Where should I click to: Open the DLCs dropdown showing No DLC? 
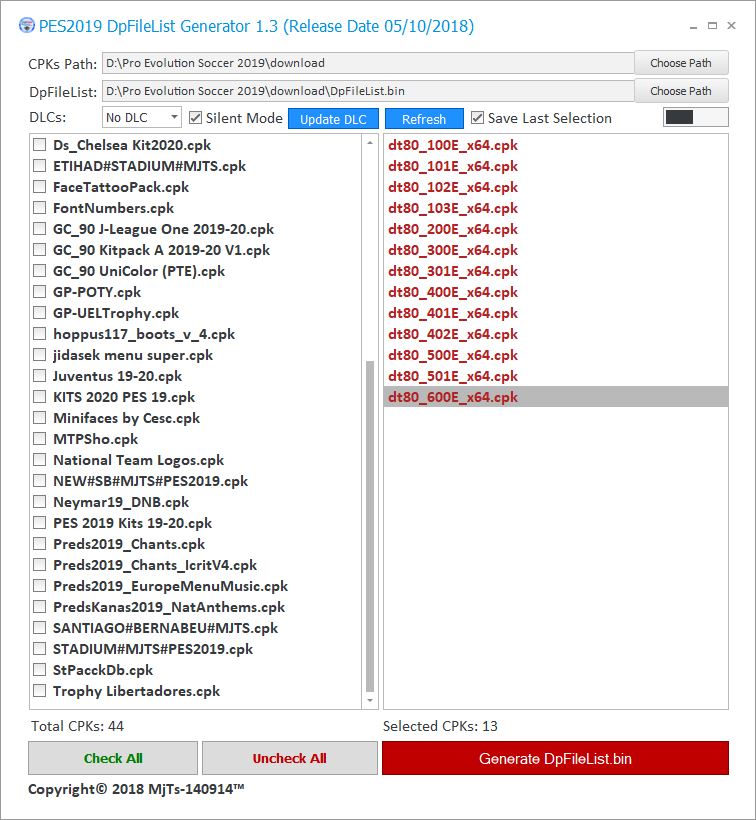[x=142, y=118]
